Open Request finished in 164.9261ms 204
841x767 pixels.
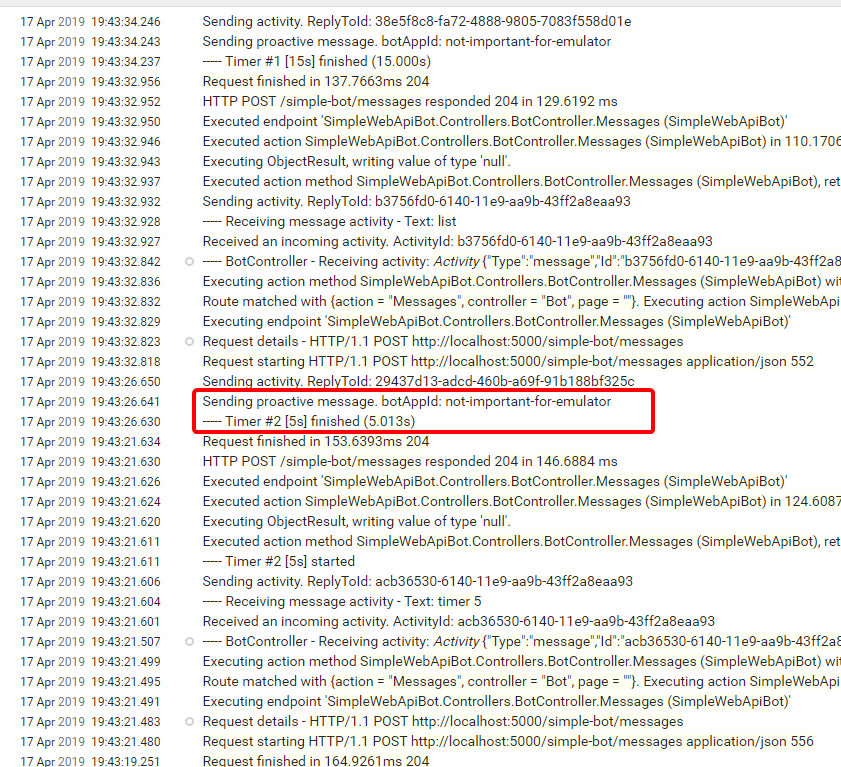(x=316, y=761)
